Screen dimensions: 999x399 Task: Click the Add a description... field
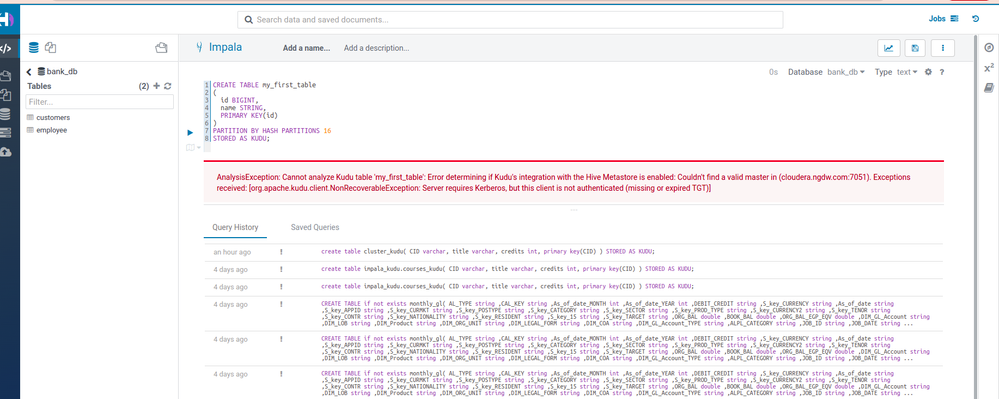click(x=377, y=48)
